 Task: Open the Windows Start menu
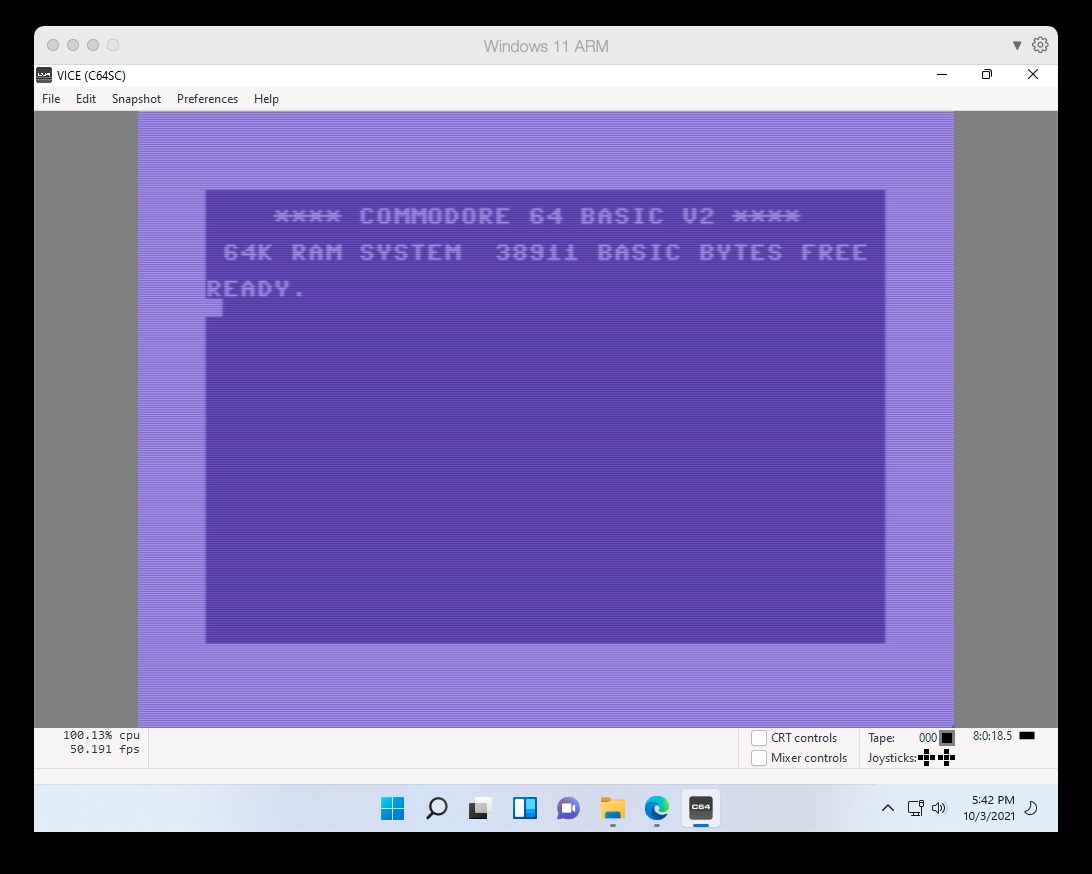point(393,809)
